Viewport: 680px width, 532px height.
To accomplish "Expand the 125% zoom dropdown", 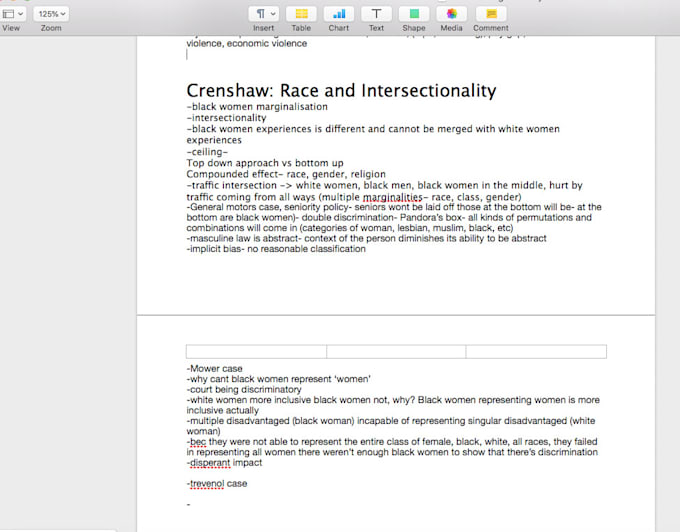I will pos(50,14).
